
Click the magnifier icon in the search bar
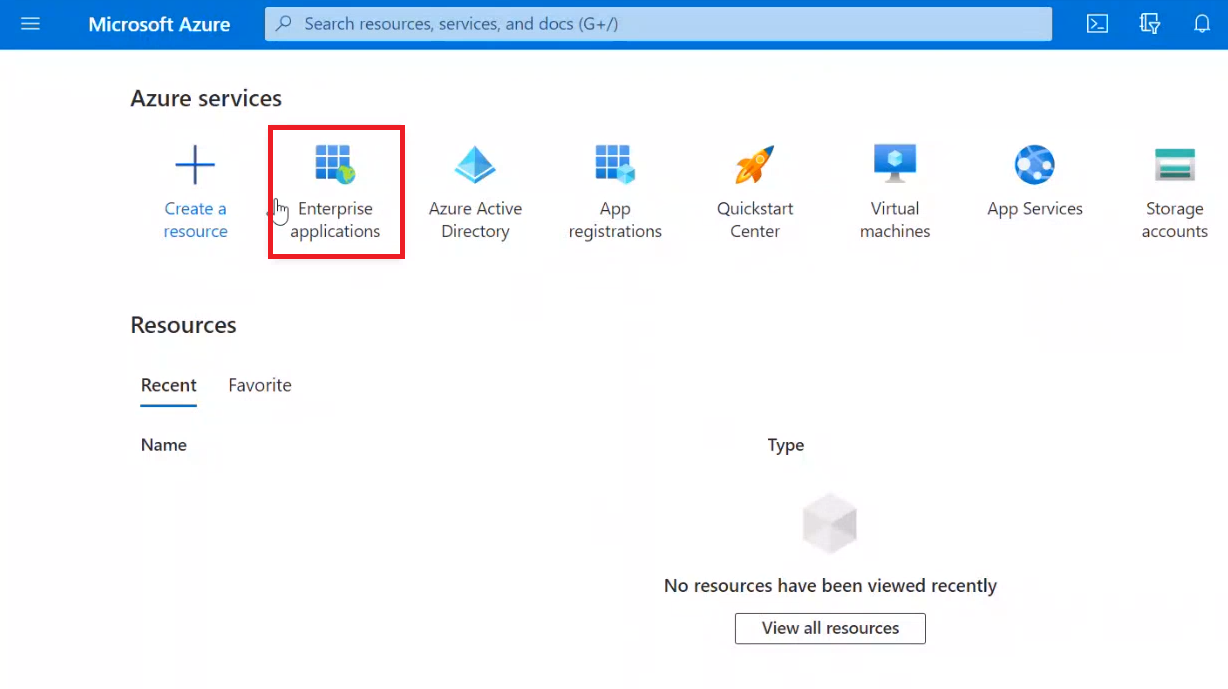(284, 24)
